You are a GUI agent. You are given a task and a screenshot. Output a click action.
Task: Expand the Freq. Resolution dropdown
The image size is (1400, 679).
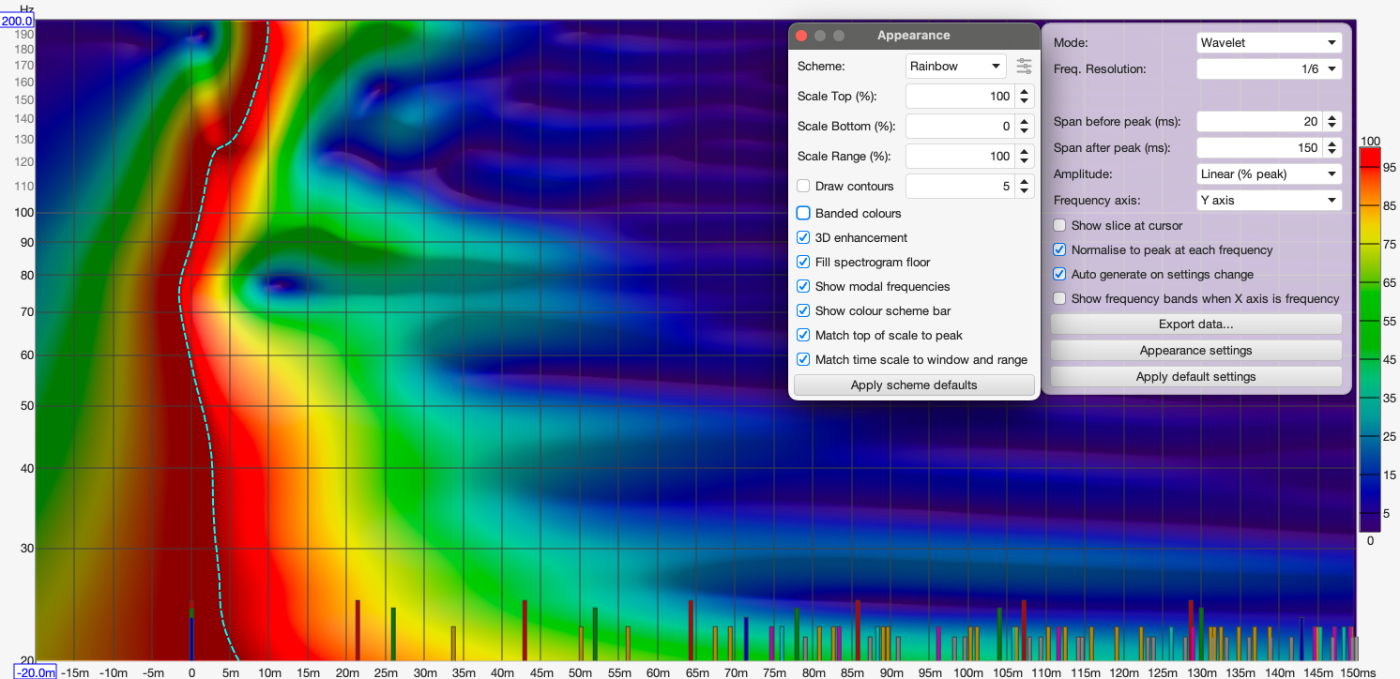tap(1268, 69)
